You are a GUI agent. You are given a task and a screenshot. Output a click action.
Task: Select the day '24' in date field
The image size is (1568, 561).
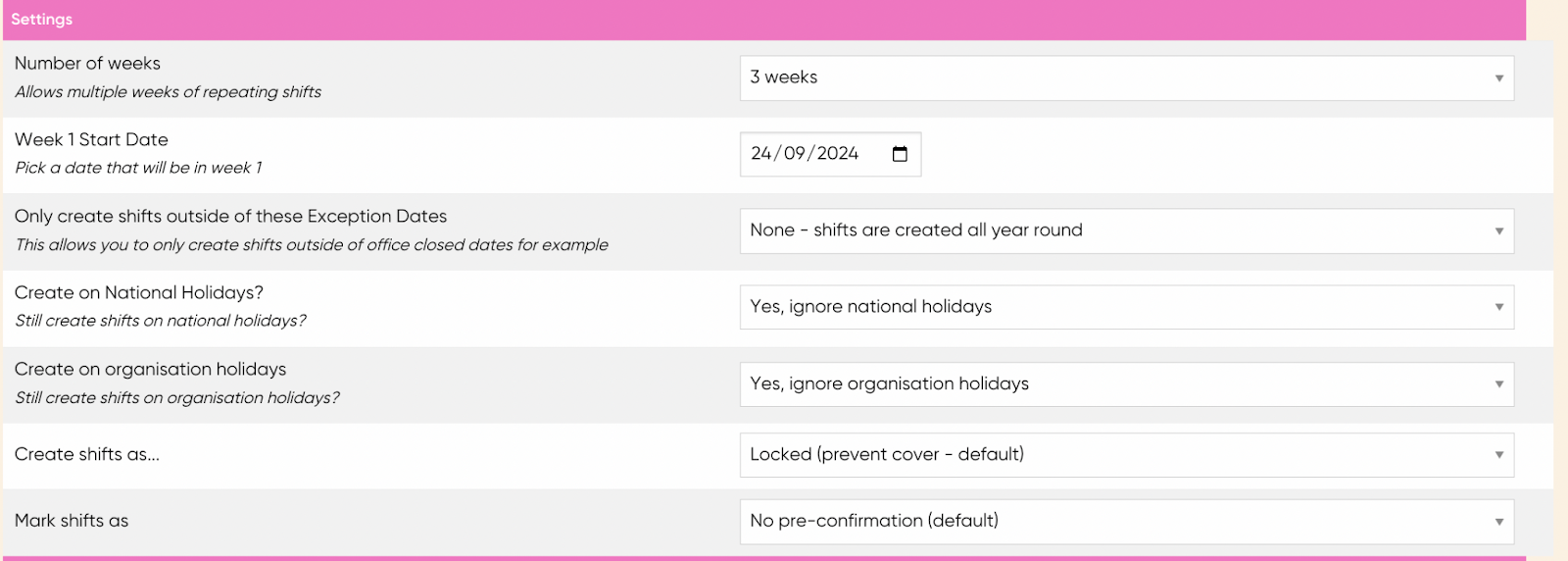point(761,154)
